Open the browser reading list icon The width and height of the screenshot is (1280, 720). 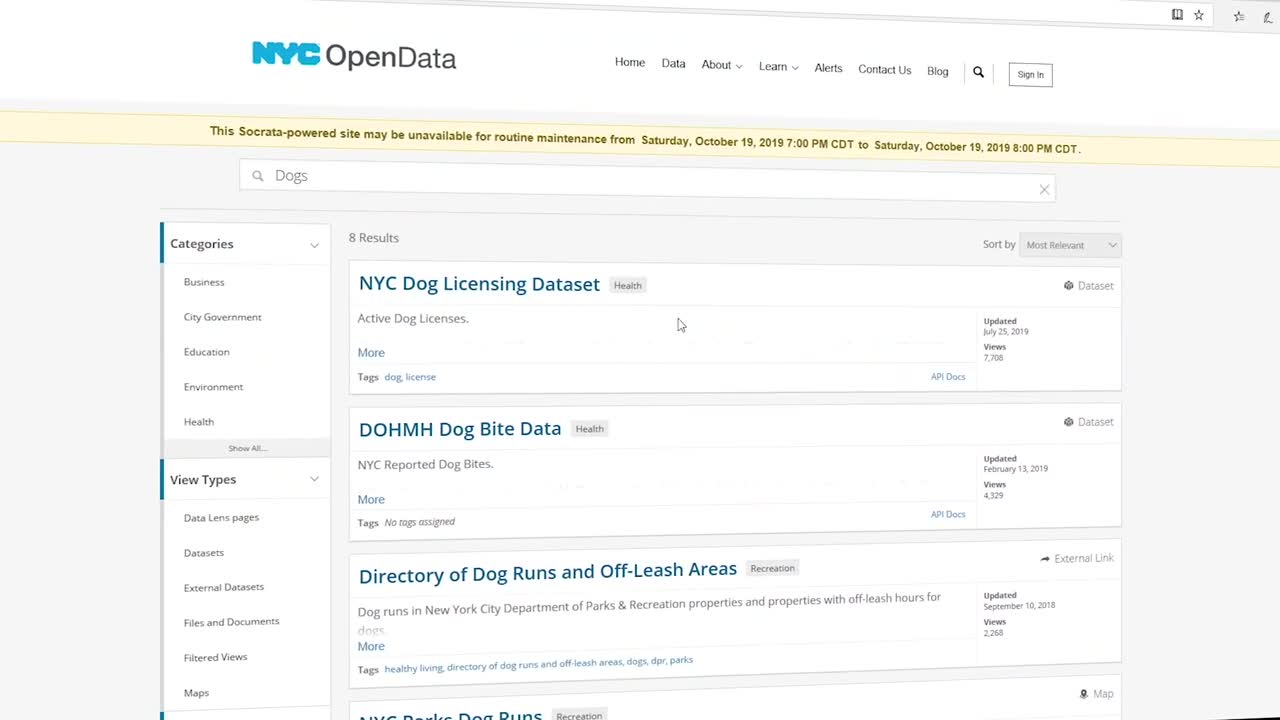[x=1177, y=14]
